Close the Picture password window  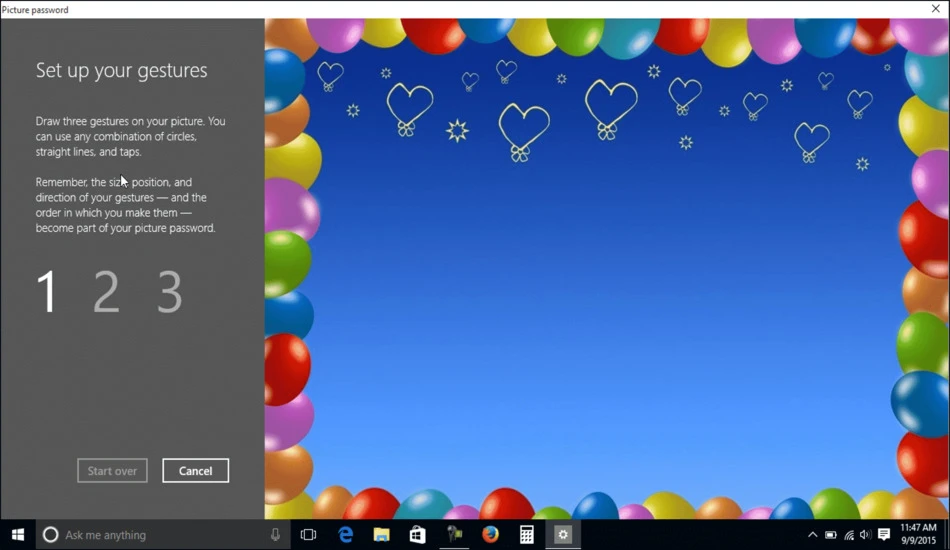[935, 9]
